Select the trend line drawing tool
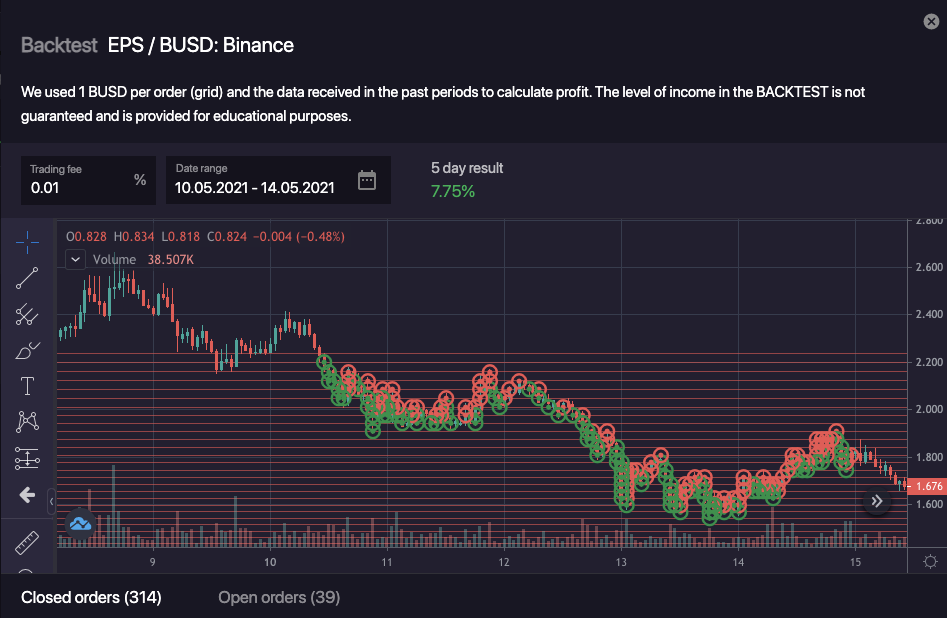The image size is (947, 618). (x=27, y=278)
